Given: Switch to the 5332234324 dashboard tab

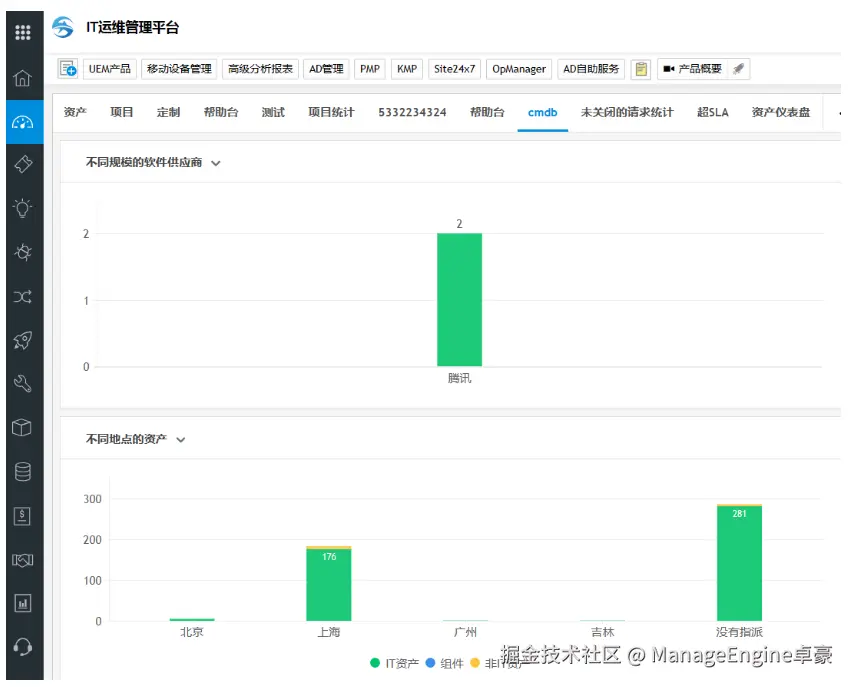Looking at the screenshot, I should click(412, 113).
